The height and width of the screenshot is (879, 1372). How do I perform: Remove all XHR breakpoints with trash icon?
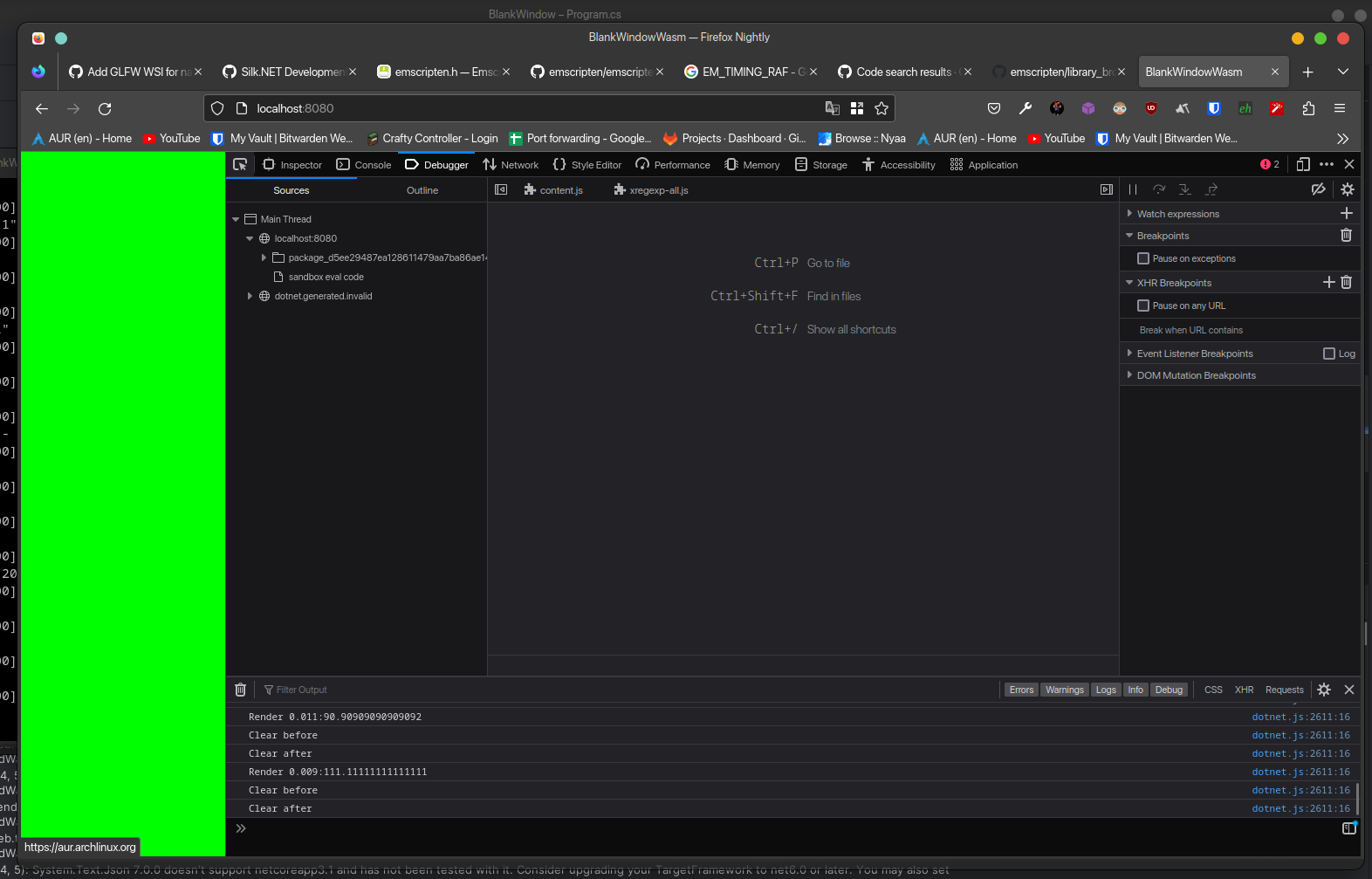[1347, 282]
